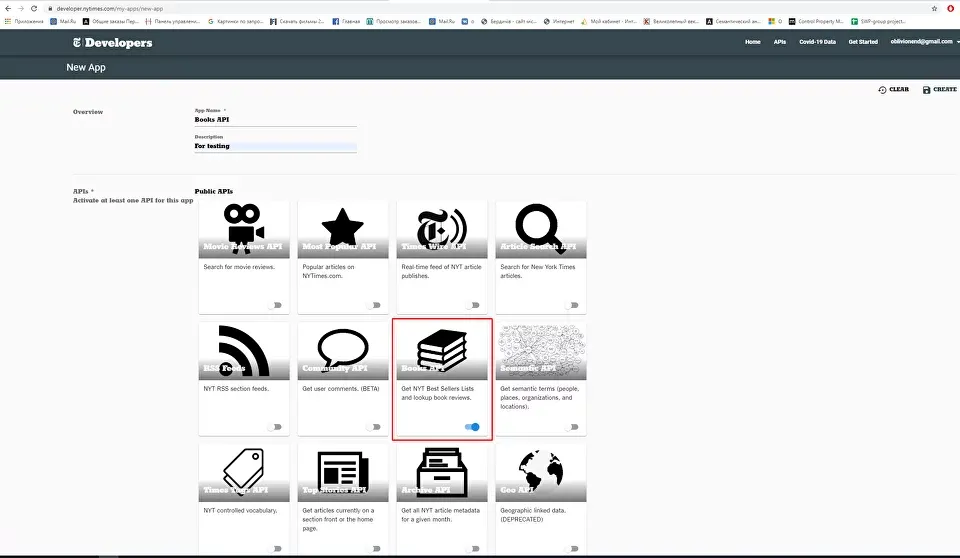Enable the Semantic API toggle
The image size is (960, 558).
coord(572,427)
